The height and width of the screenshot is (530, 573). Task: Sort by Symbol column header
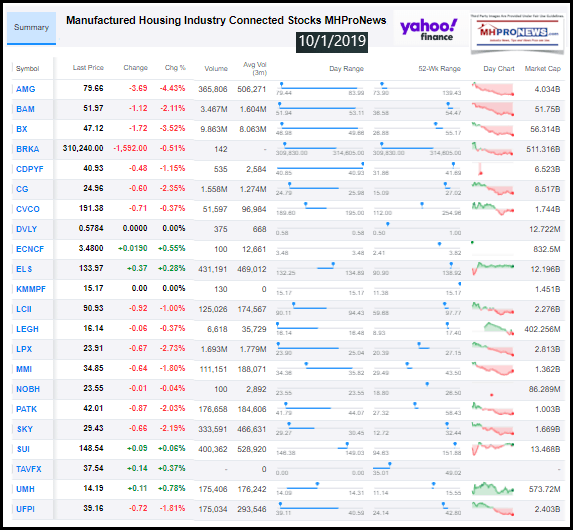[27, 69]
